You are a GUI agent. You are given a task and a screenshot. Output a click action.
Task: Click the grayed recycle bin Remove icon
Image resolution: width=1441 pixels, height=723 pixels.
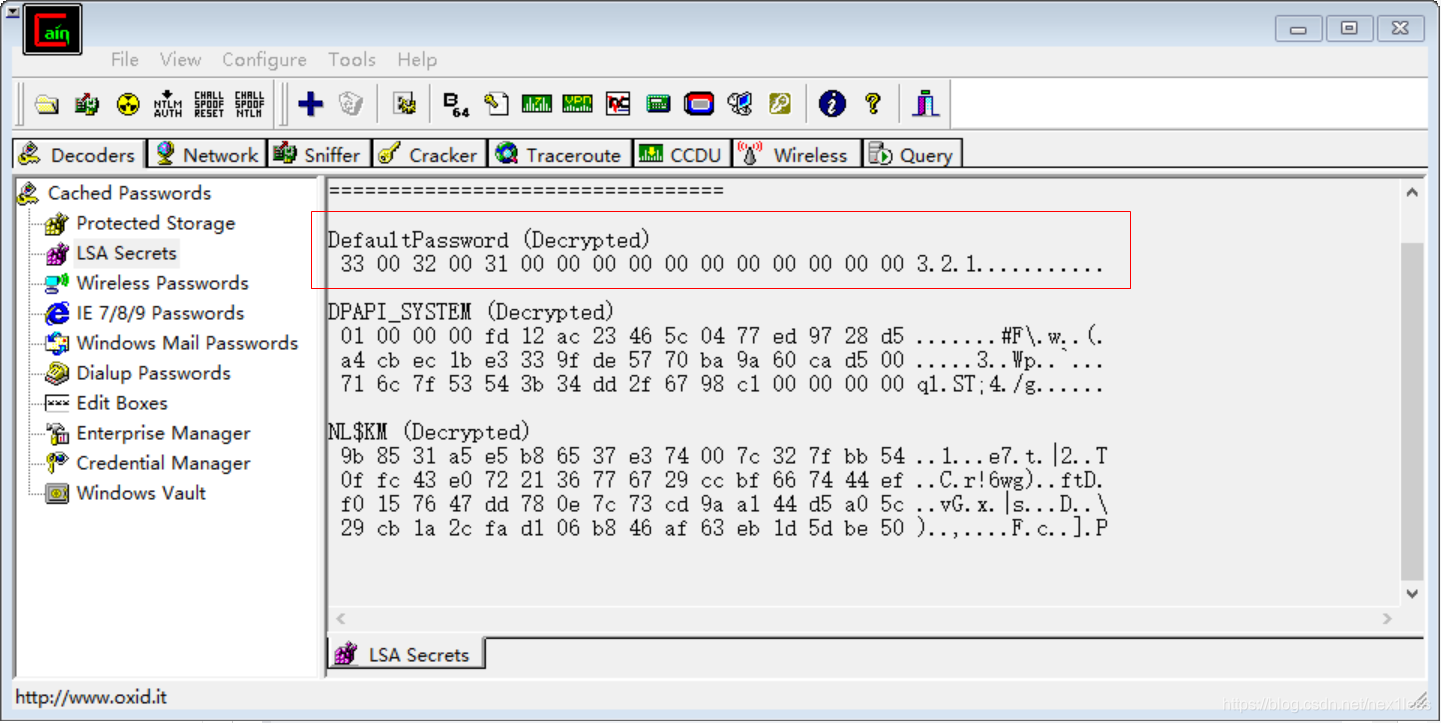pos(350,103)
